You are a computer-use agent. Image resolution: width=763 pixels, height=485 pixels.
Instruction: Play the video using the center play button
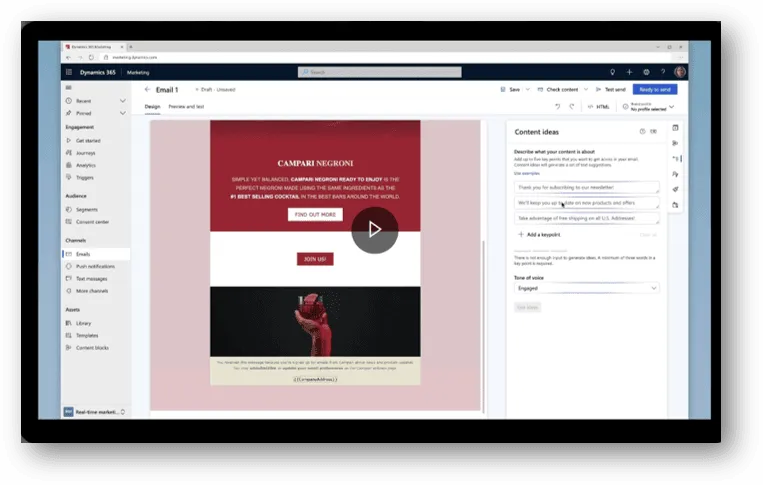374,229
